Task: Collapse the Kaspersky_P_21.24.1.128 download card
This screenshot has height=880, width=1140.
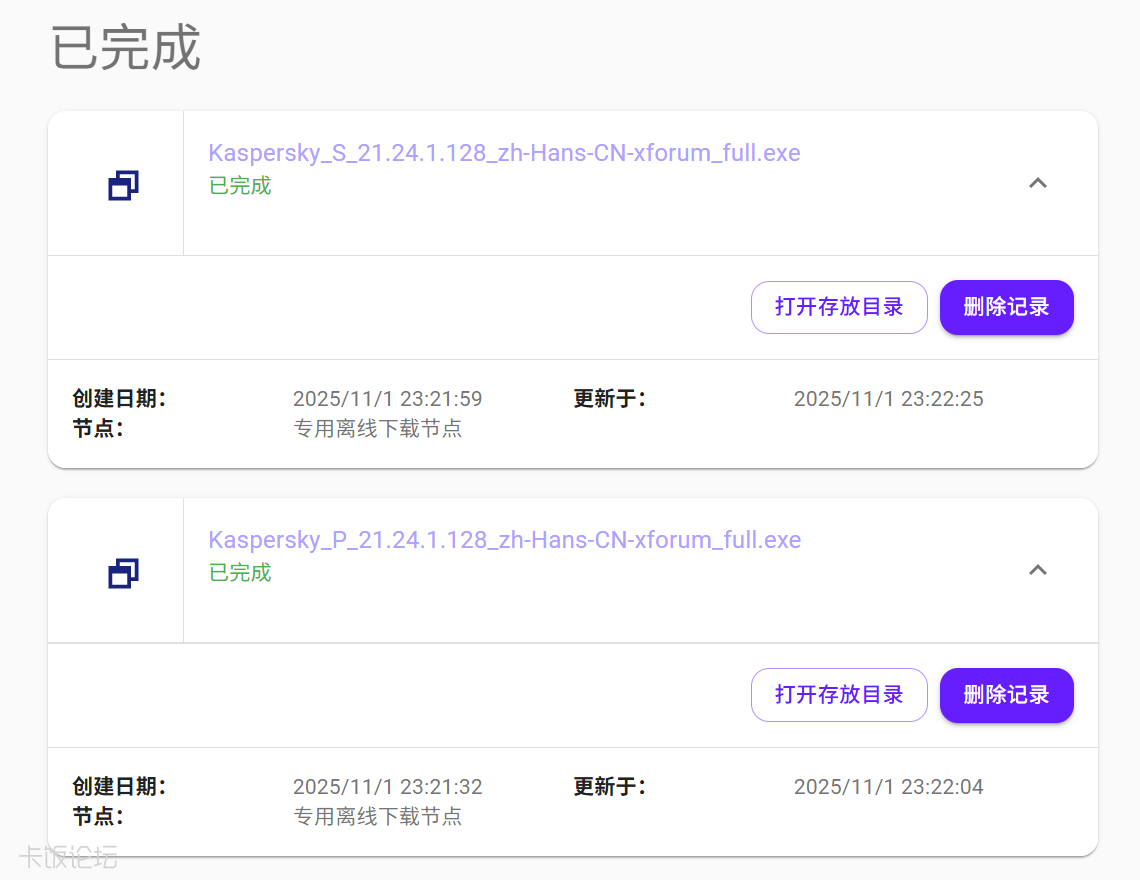Action: [x=1038, y=570]
